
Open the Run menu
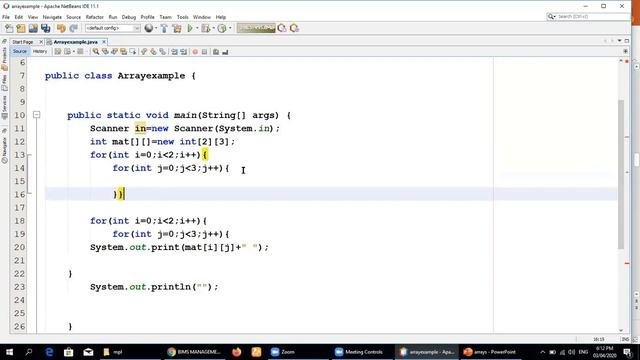(x=113, y=17)
